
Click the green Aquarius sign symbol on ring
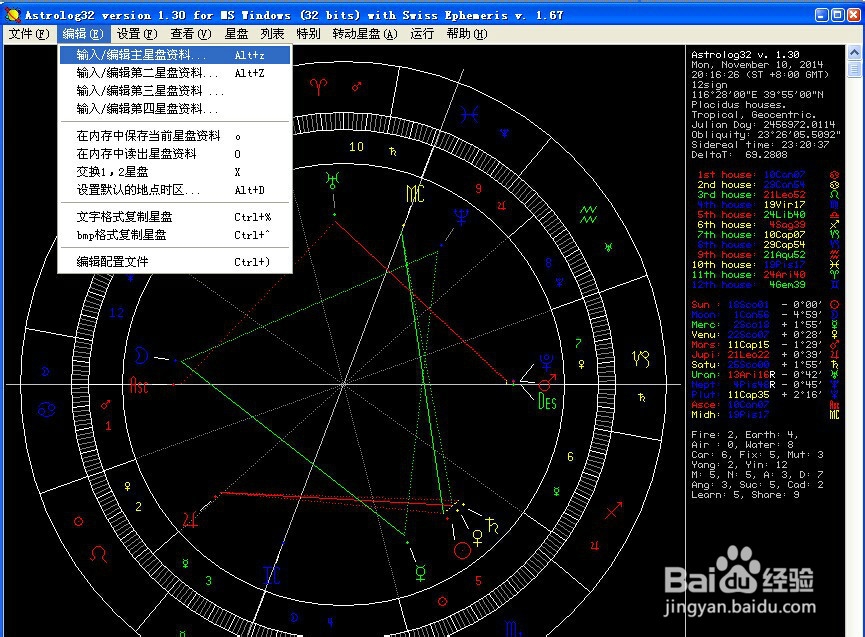(588, 215)
